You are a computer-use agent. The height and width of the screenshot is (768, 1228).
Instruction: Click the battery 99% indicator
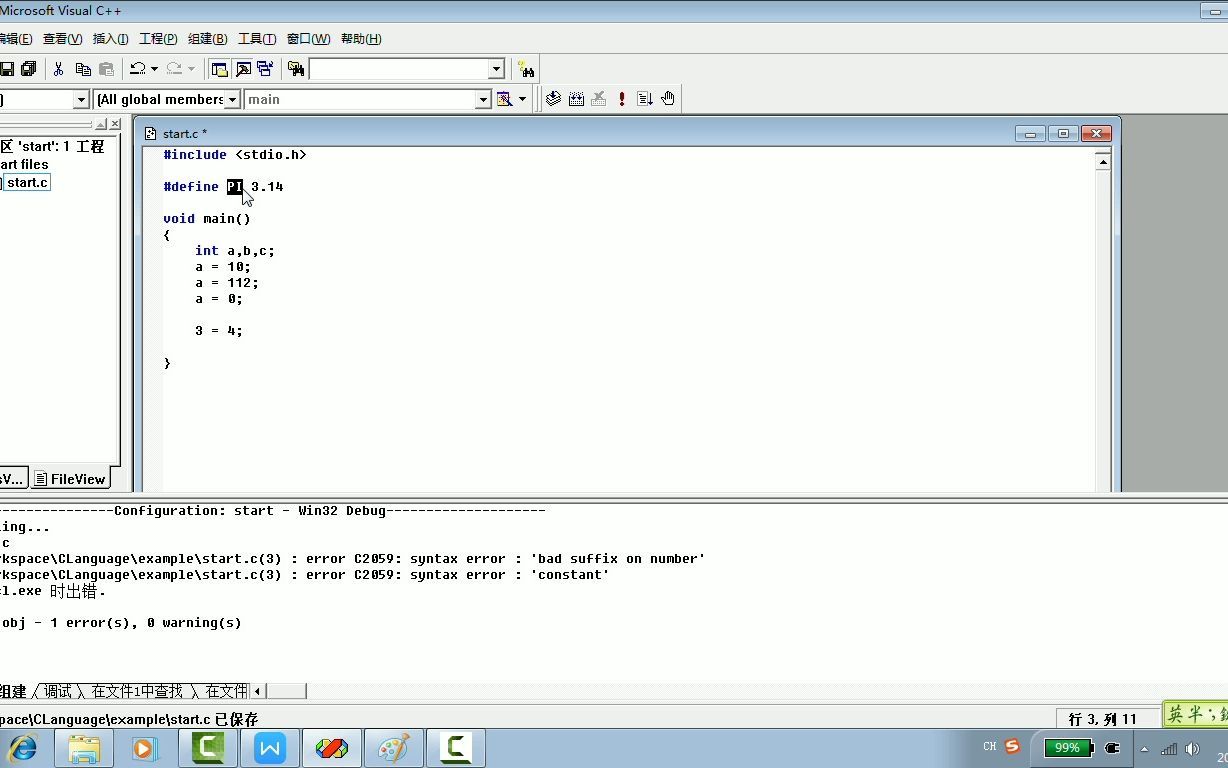pyautogui.click(x=1068, y=747)
